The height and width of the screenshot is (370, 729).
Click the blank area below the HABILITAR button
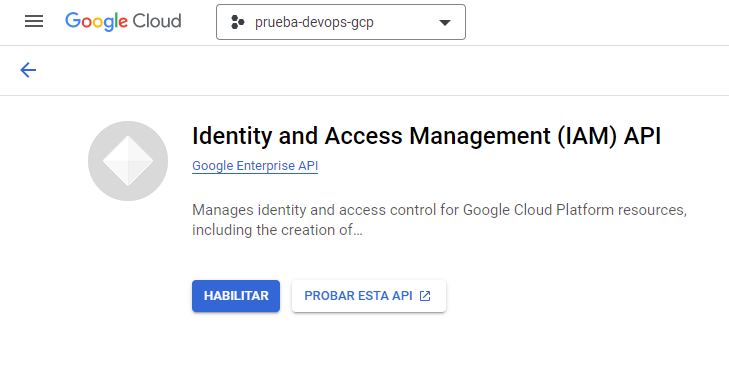tap(236, 342)
